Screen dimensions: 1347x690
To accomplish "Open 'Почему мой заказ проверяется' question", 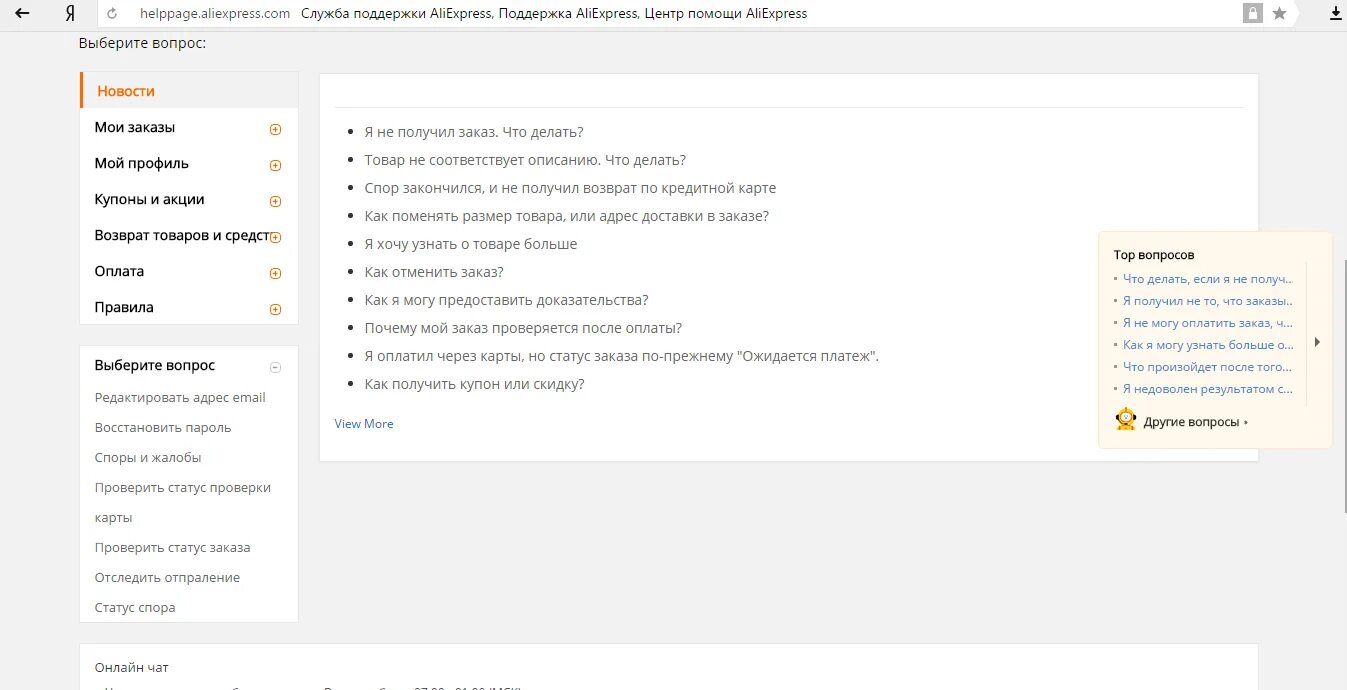I will [x=523, y=328].
